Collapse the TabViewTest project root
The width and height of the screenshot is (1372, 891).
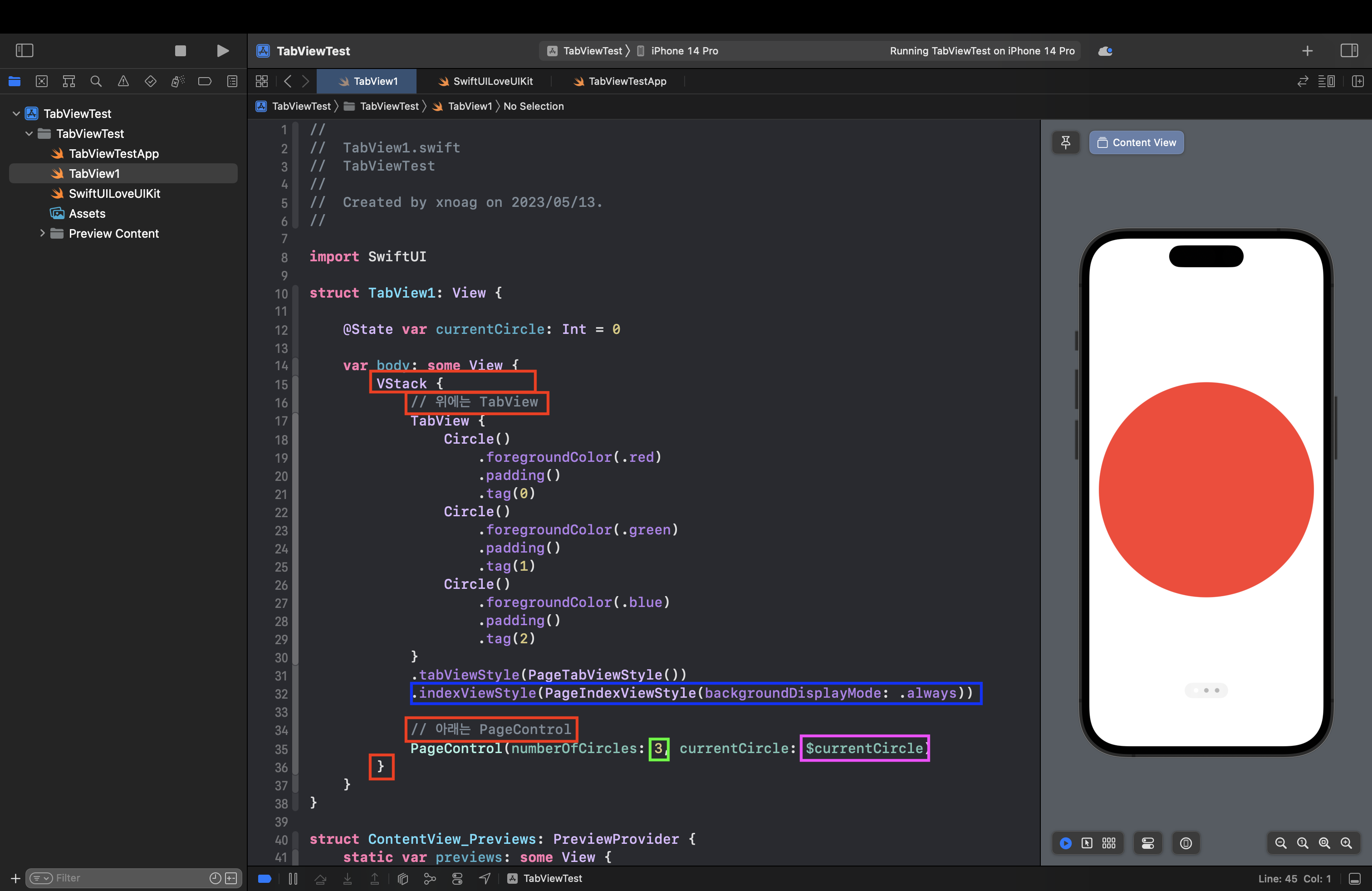16,113
